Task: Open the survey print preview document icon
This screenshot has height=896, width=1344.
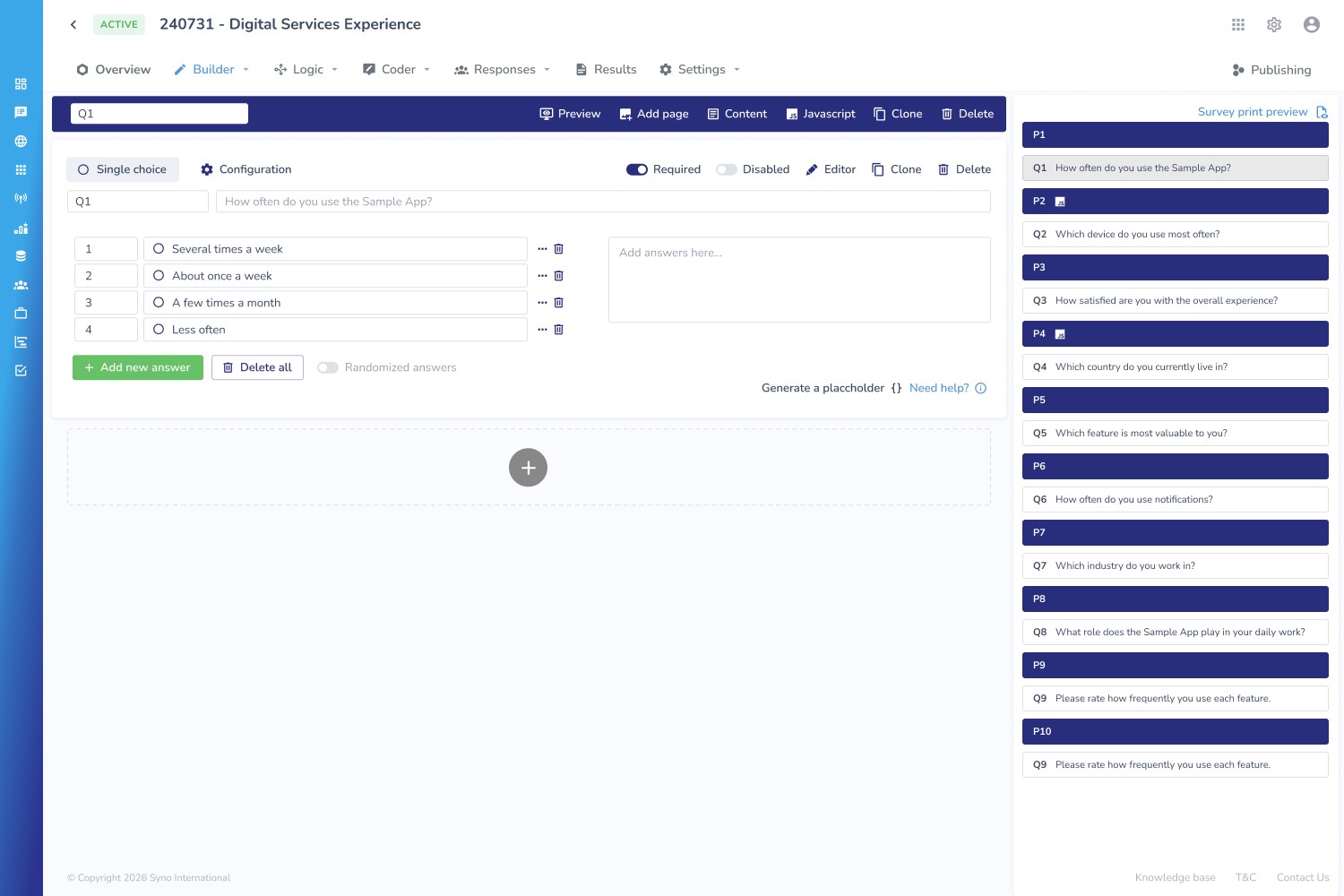Action: 1322,112
